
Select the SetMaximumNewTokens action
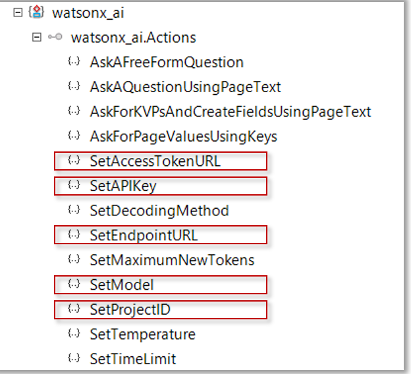[172, 260]
